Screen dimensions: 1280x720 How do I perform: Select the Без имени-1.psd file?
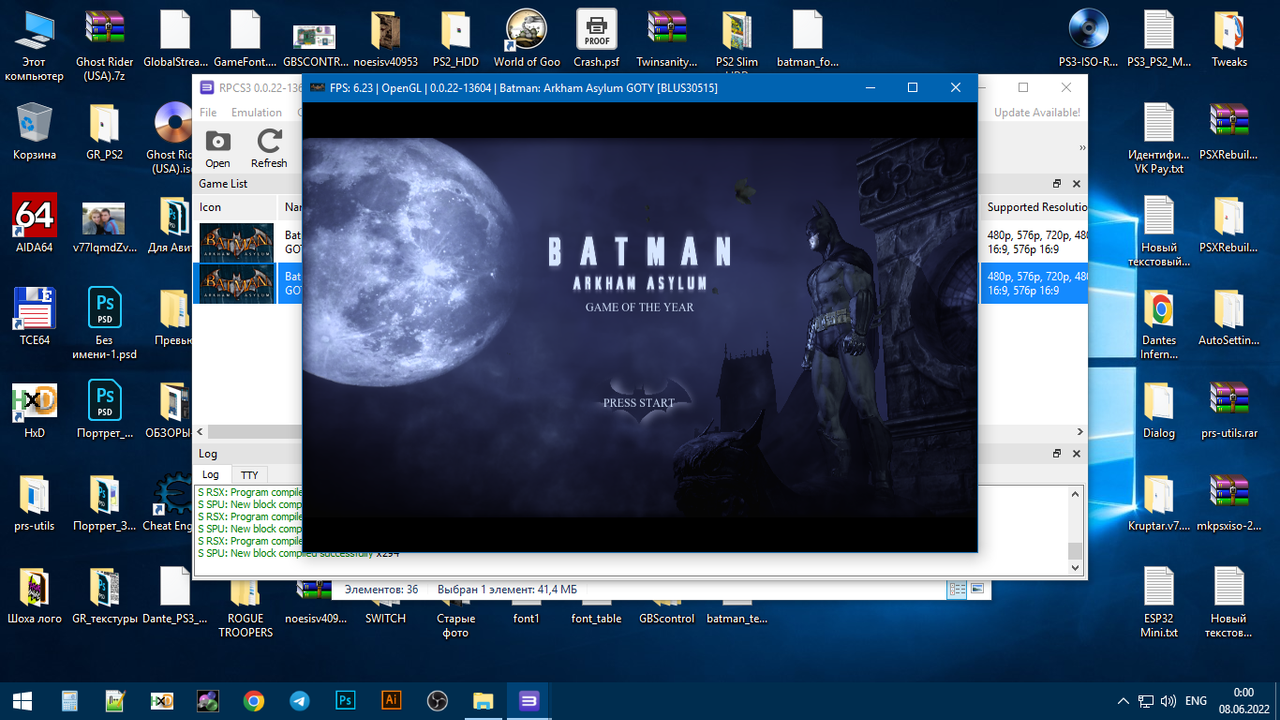point(104,323)
